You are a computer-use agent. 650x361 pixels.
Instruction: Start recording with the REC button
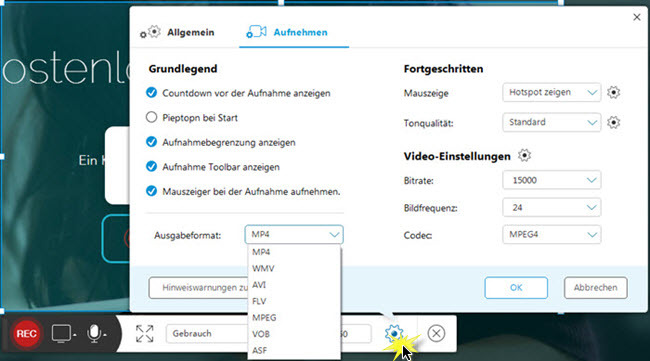pyautogui.click(x=27, y=334)
